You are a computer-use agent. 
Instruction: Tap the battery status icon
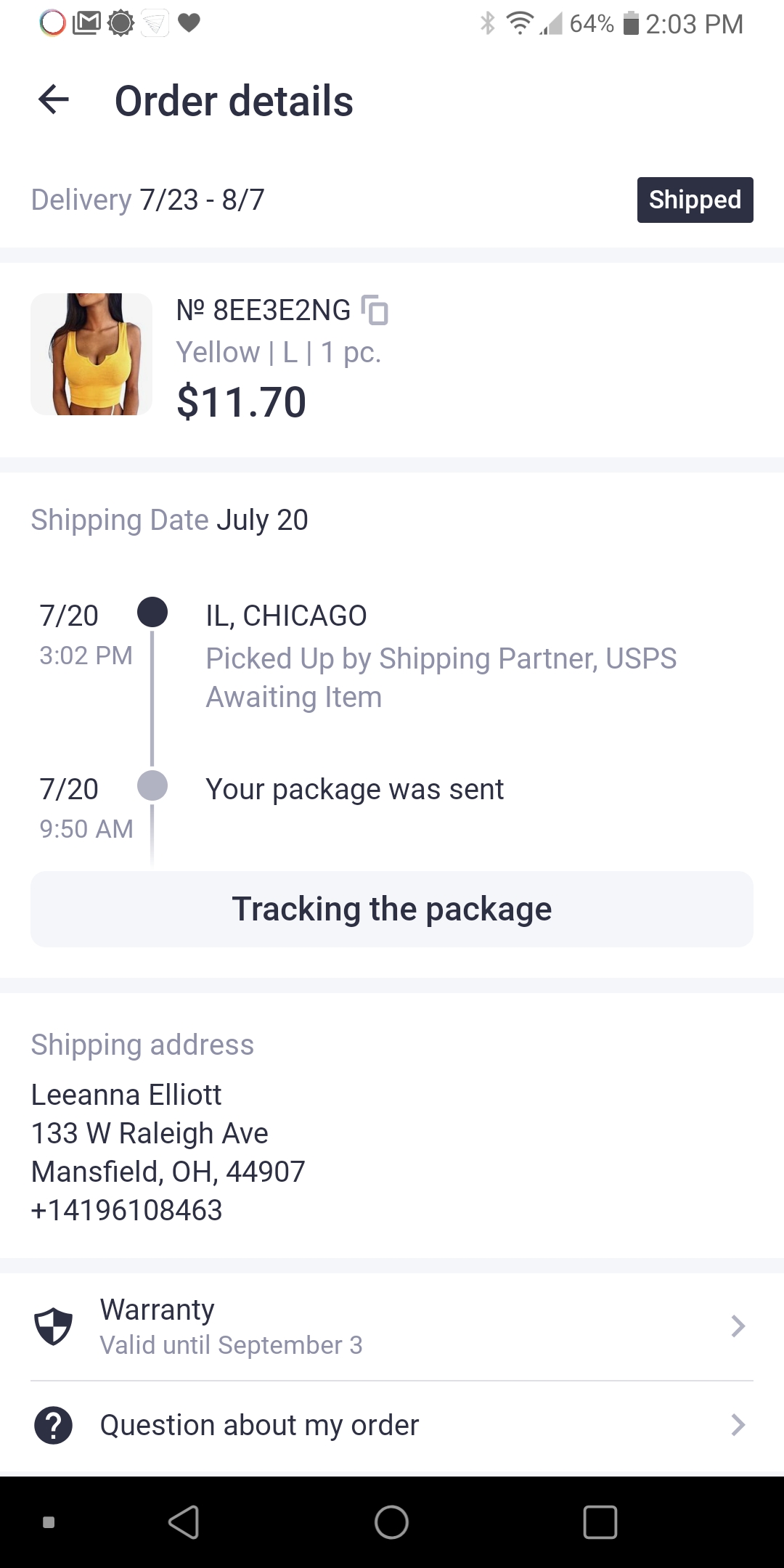[632, 23]
